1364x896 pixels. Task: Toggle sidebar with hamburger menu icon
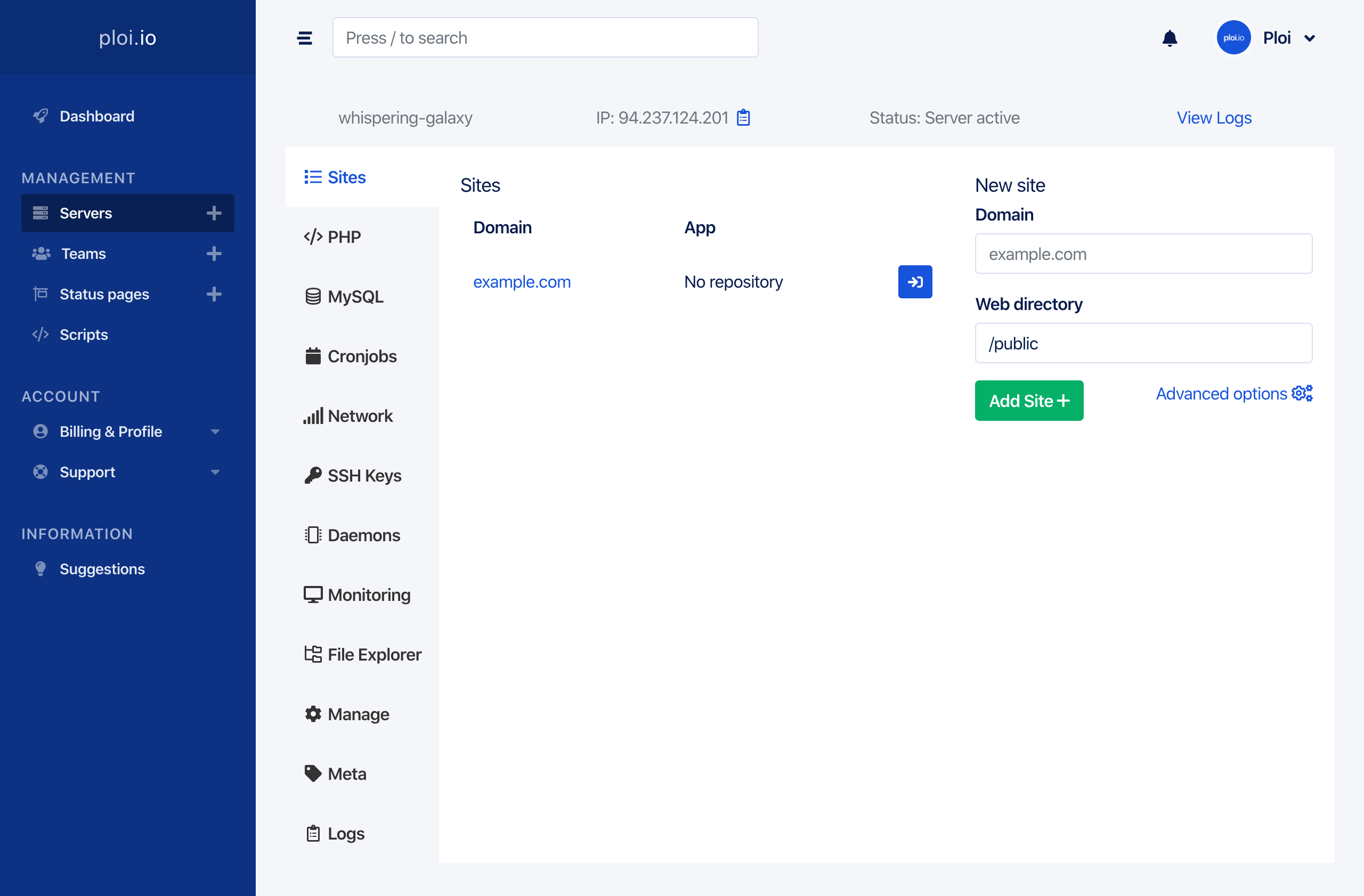tap(305, 38)
